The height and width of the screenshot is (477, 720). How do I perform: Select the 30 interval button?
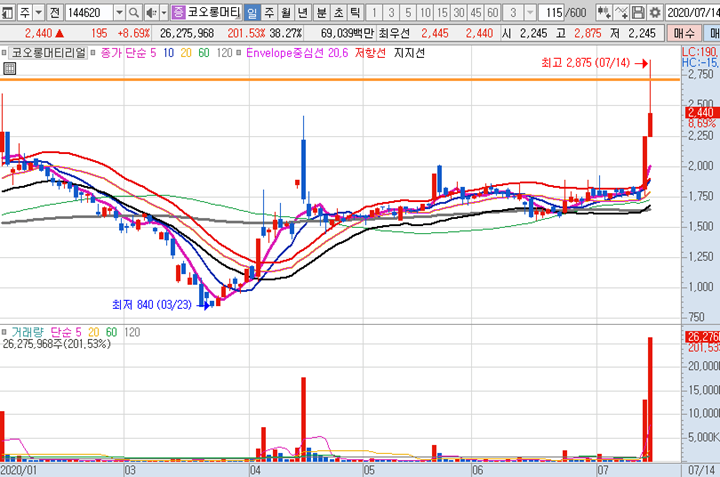click(459, 13)
